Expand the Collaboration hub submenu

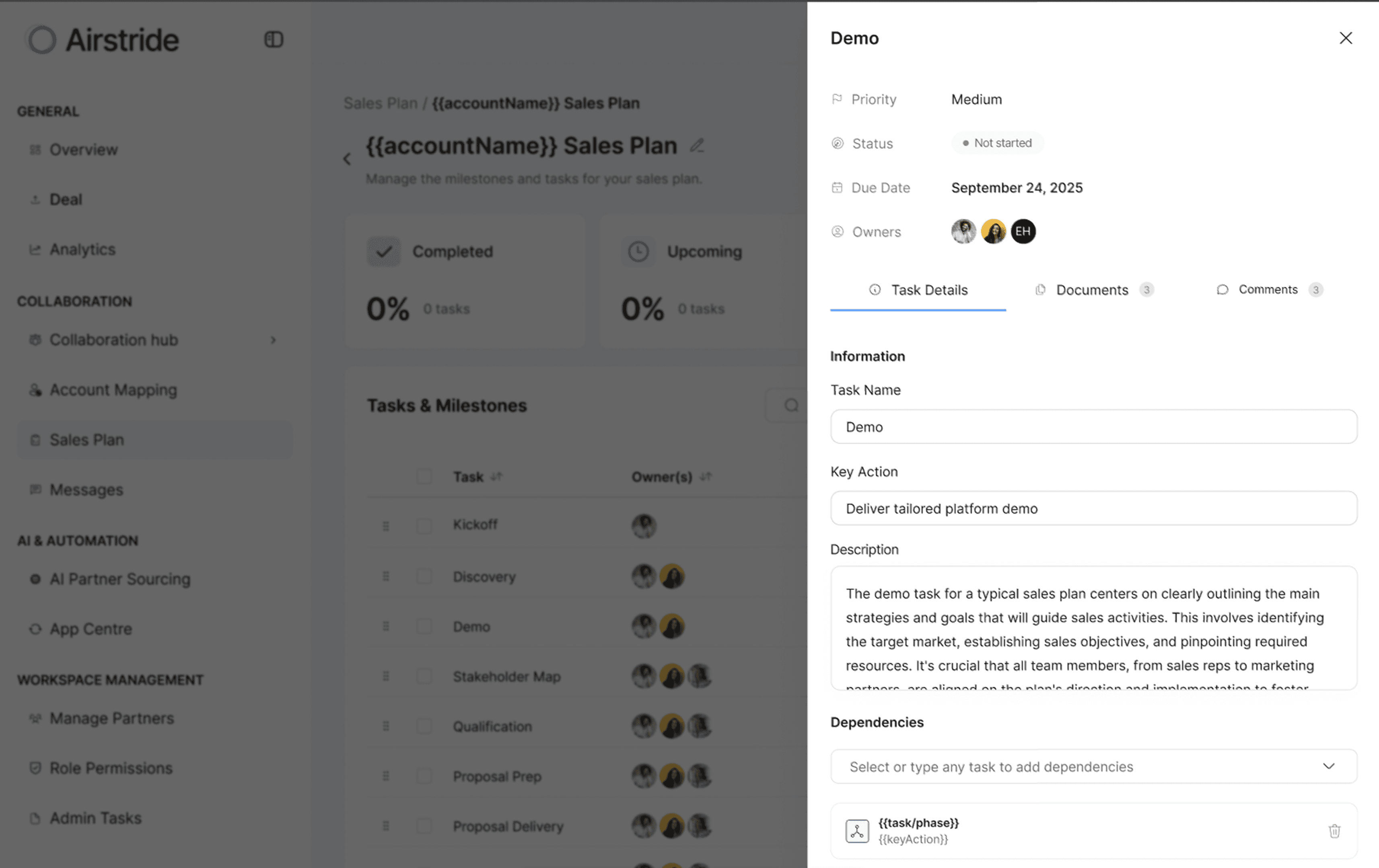273,340
